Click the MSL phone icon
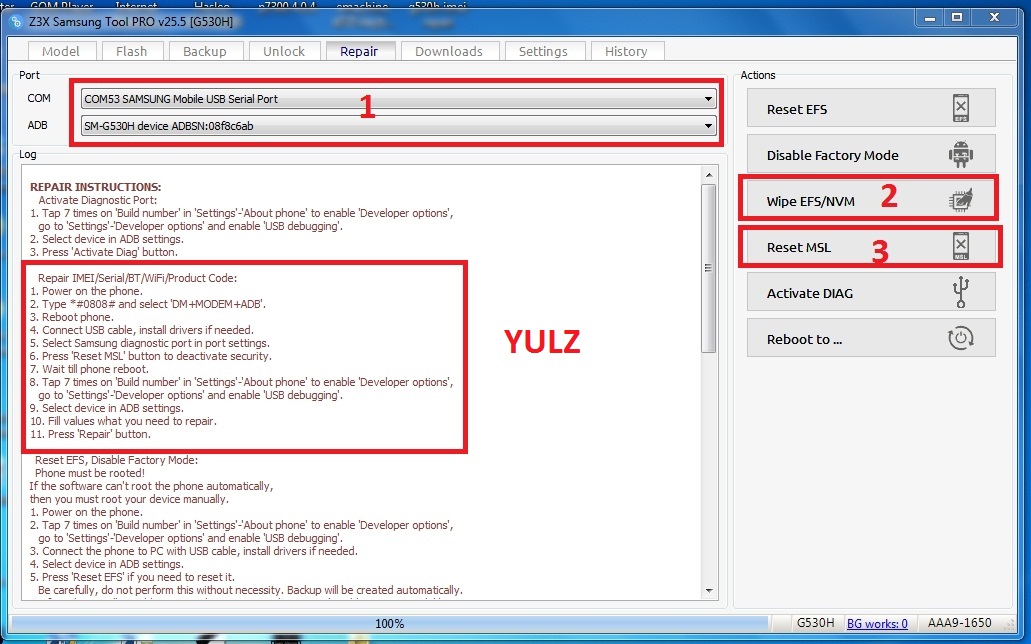Screen dimensions: 1031x644 (961, 246)
